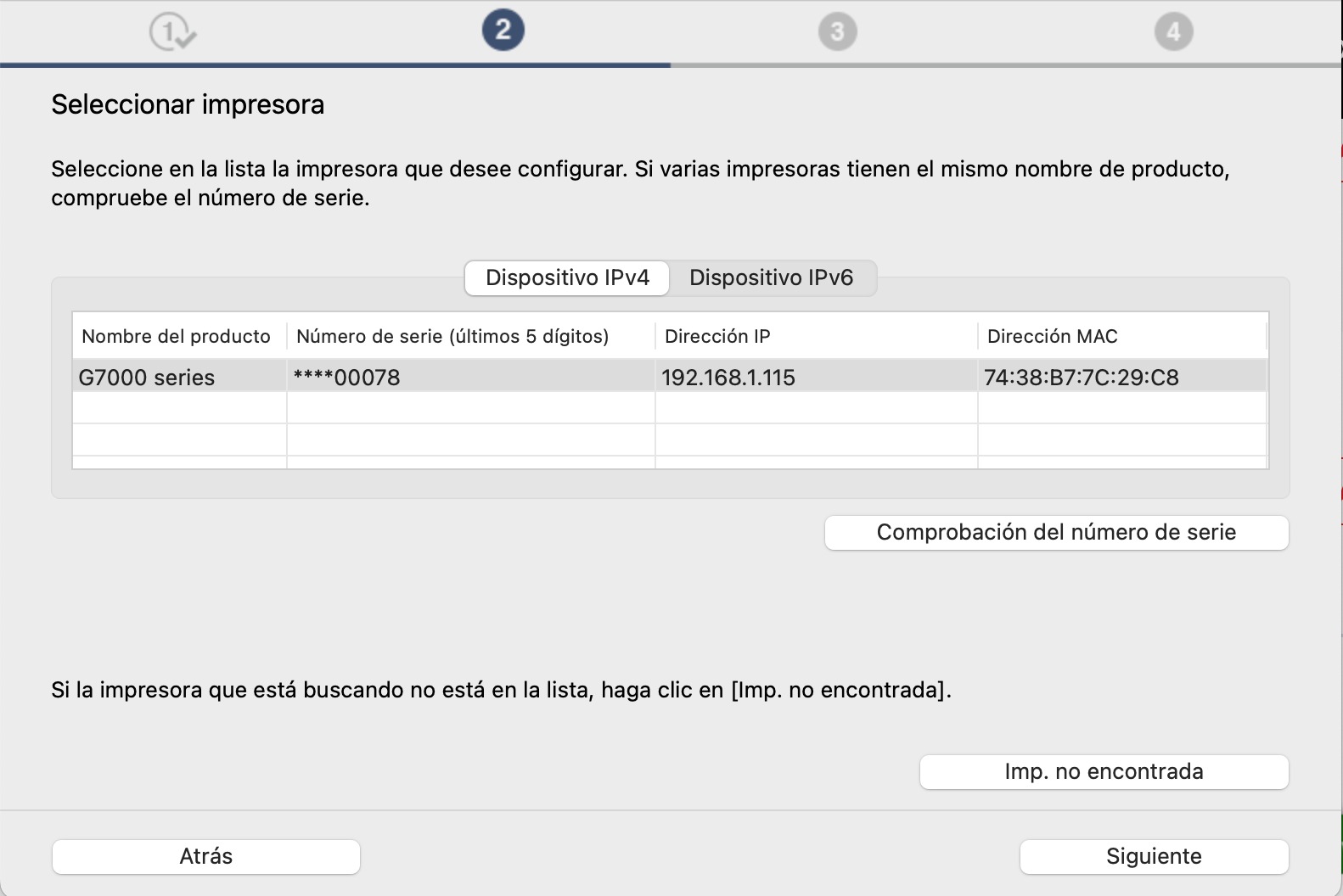The height and width of the screenshot is (896, 1343).
Task: Click the MAC address 74:38:B7:7C:29:C8 cell
Action: click(x=1081, y=378)
